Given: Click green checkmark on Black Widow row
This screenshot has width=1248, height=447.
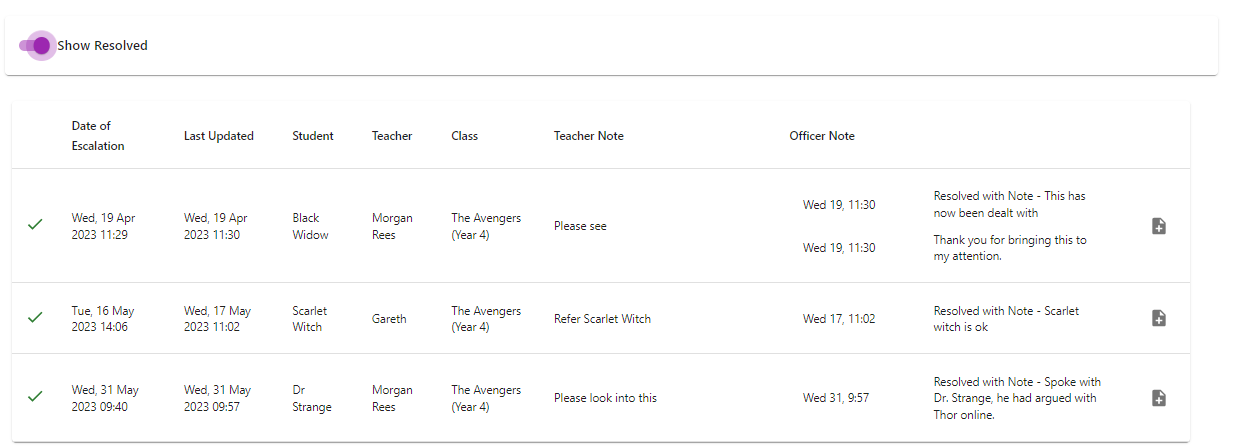Looking at the screenshot, I should (x=35, y=226).
